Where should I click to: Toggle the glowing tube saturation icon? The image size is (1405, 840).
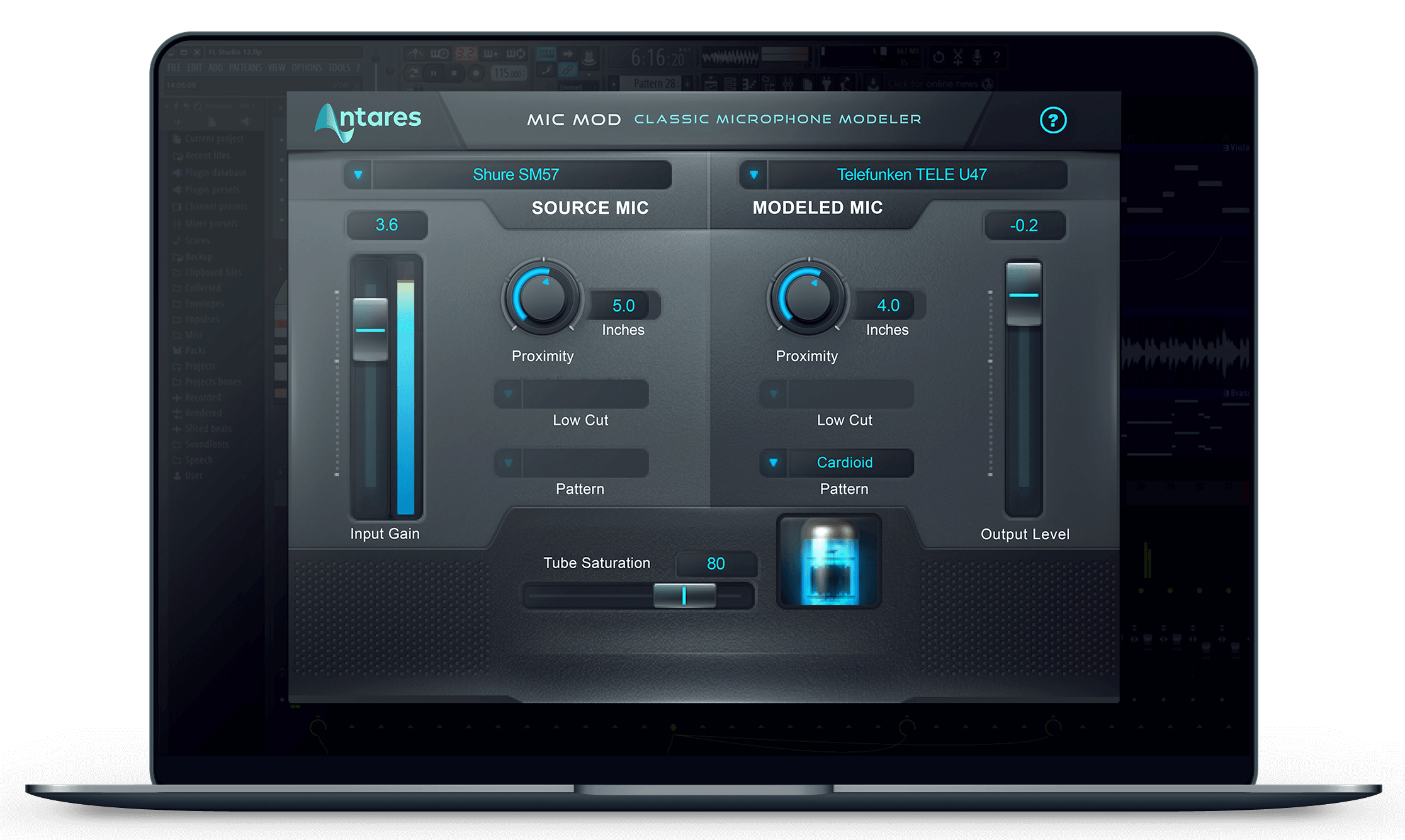(829, 561)
